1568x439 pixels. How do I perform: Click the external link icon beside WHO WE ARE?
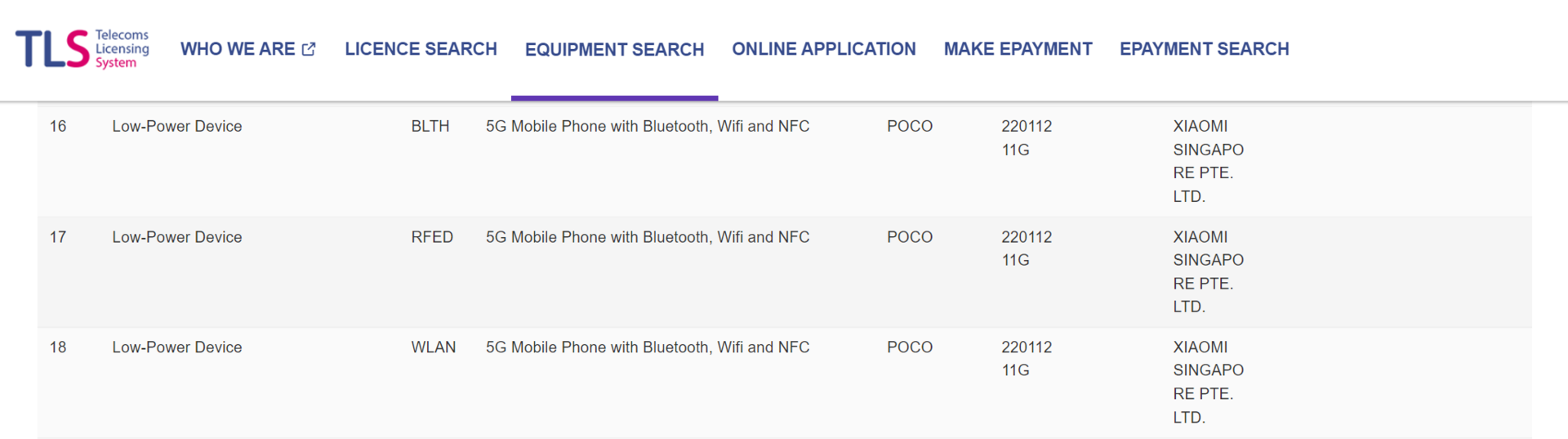click(x=309, y=49)
